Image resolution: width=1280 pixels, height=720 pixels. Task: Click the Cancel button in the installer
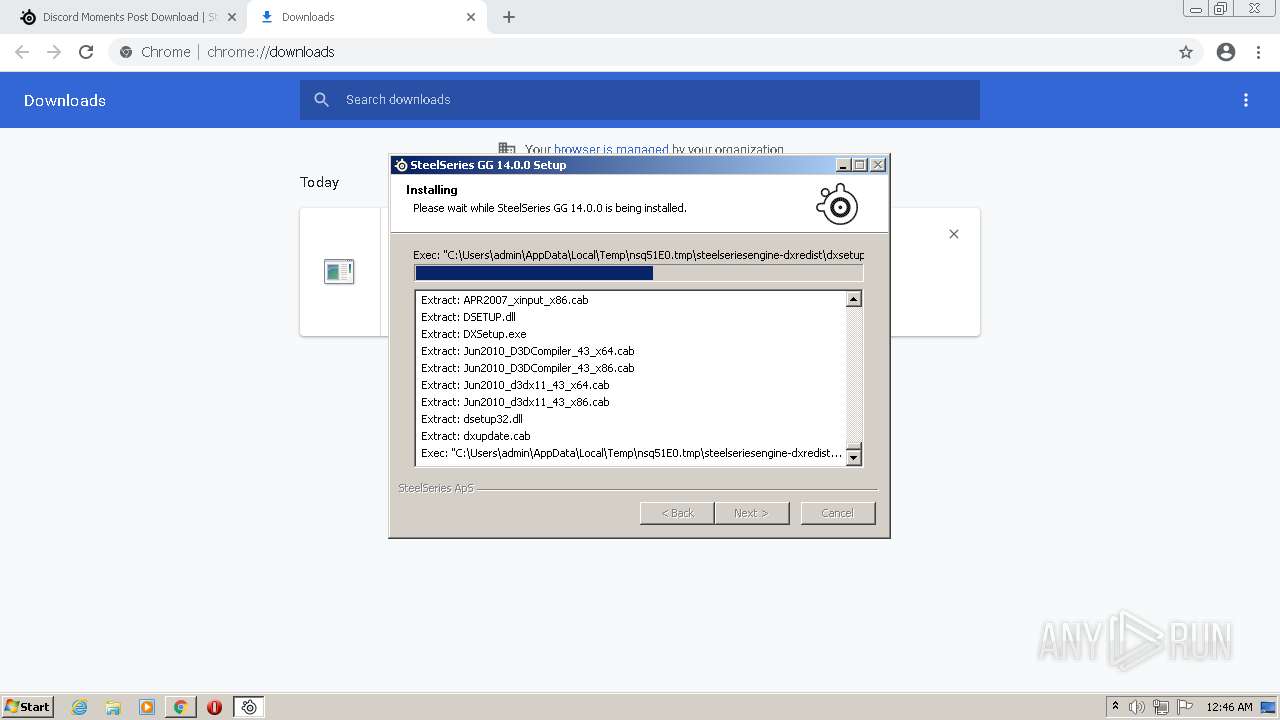(x=837, y=513)
